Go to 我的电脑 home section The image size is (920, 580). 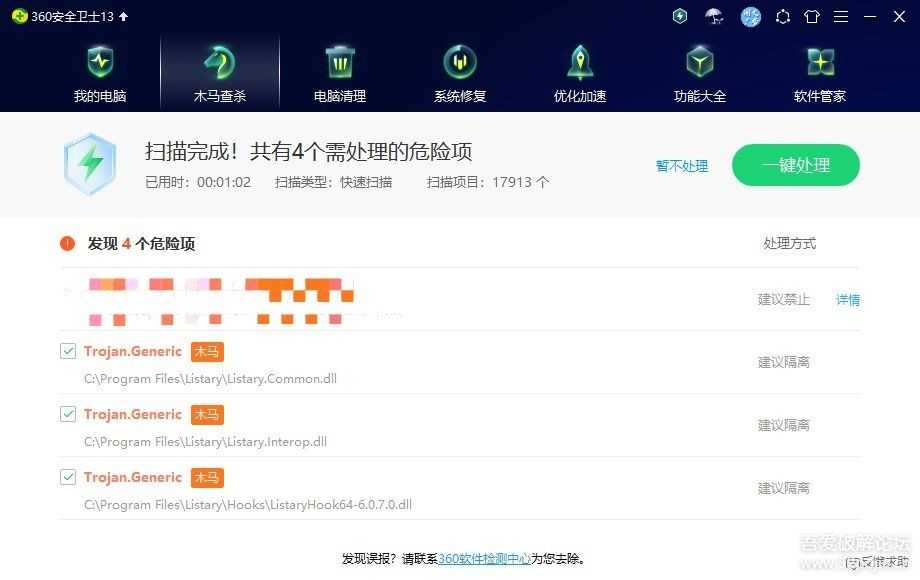pyautogui.click(x=100, y=74)
